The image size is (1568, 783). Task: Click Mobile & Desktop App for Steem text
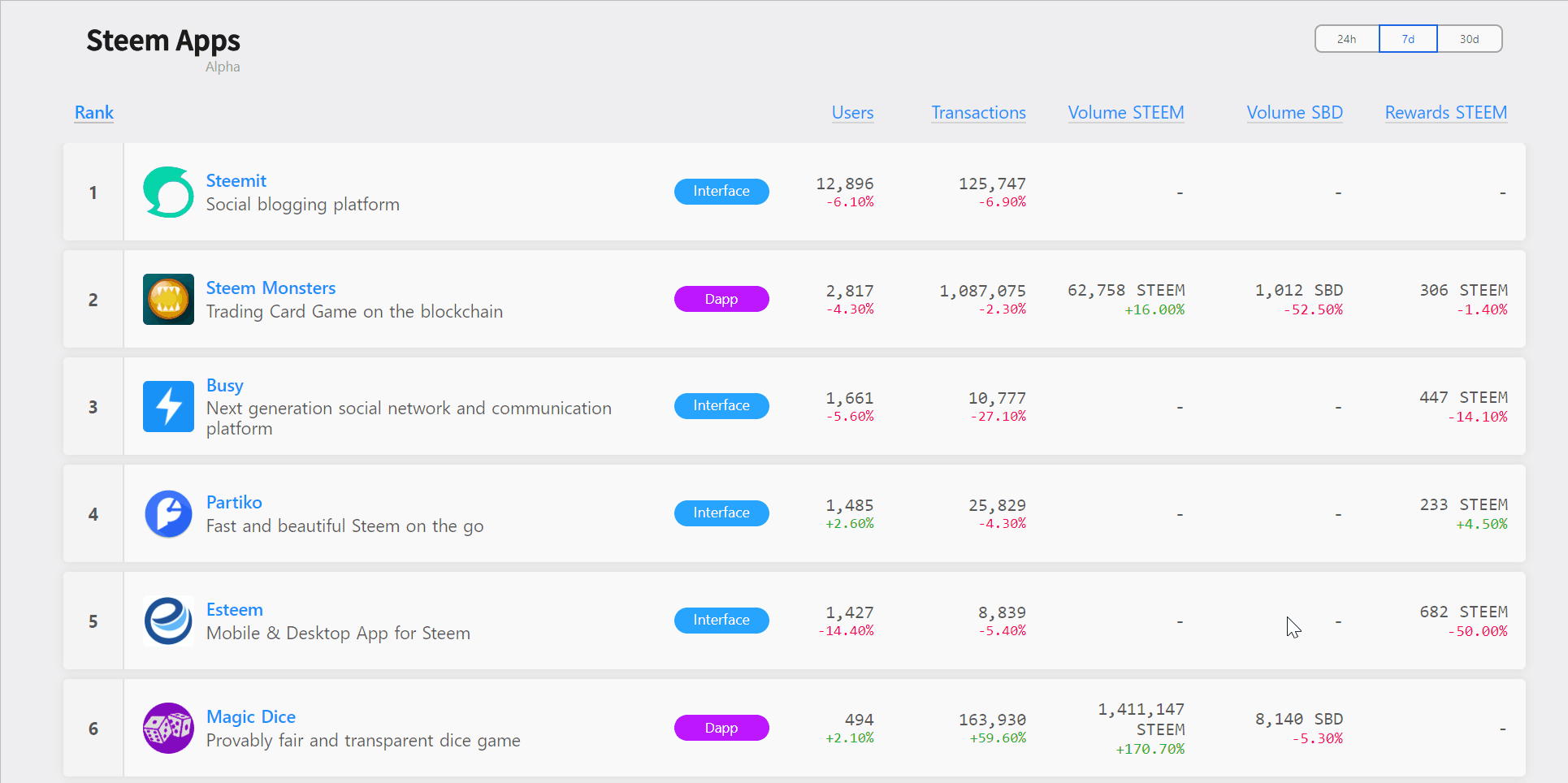338,634
